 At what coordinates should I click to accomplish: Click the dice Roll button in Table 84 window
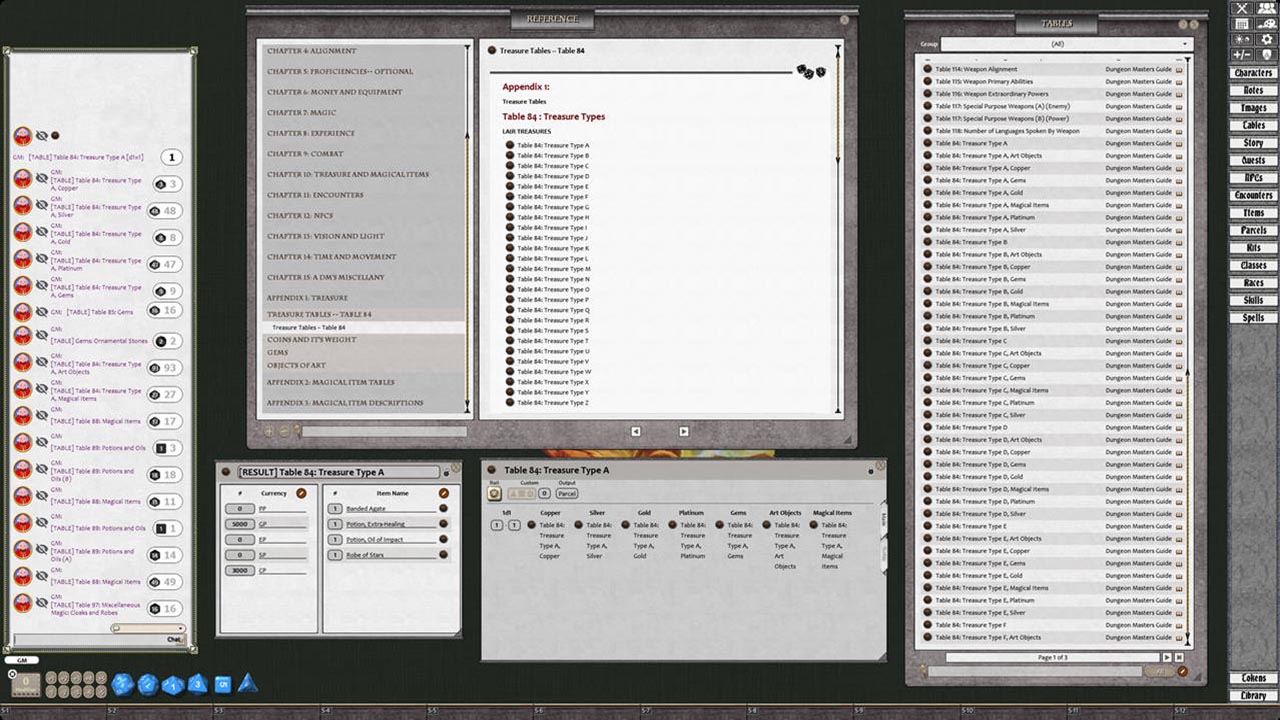493,493
